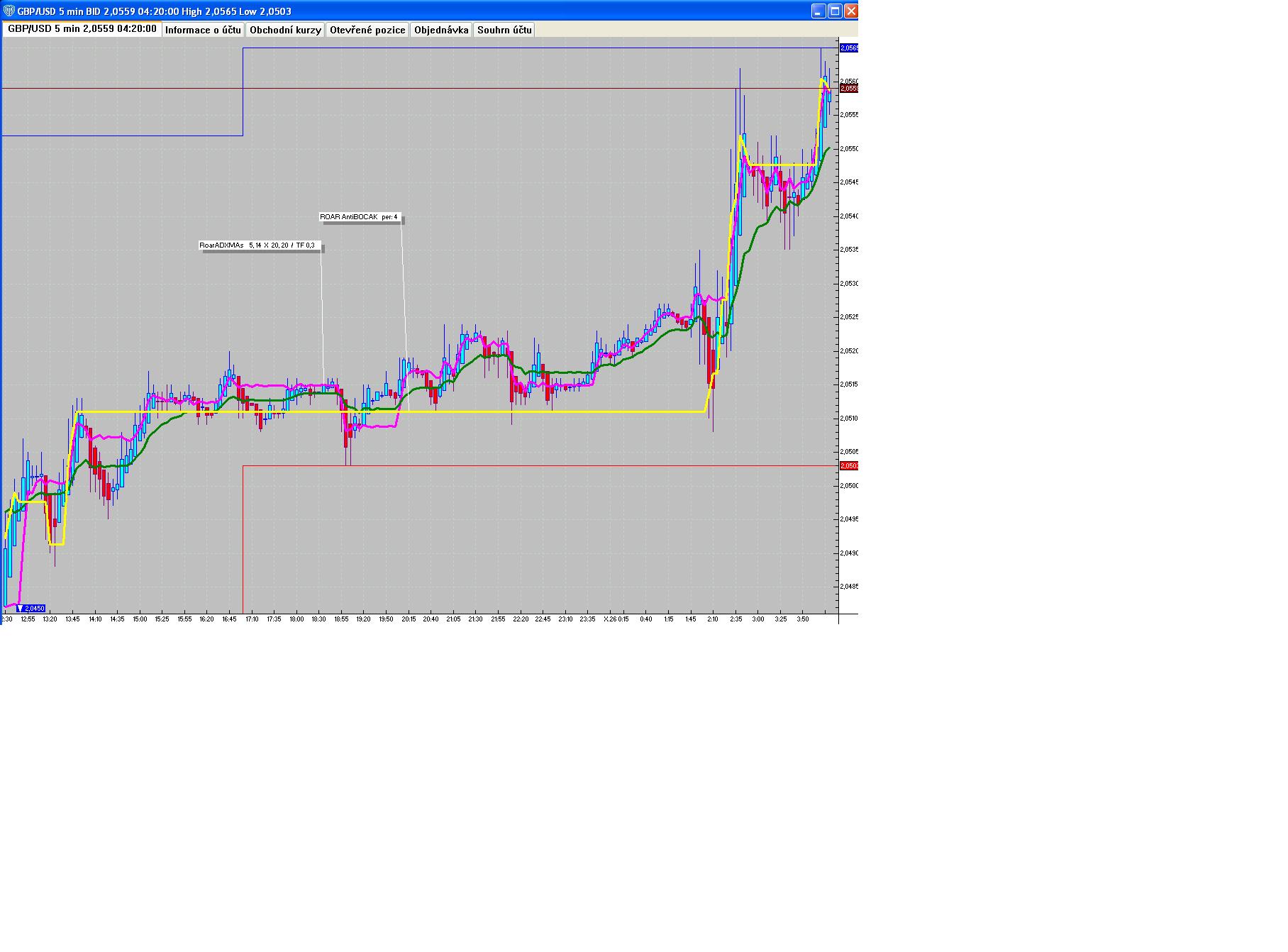Click the 15:00 time axis label
This screenshot has width=1288, height=952.
coord(140,619)
